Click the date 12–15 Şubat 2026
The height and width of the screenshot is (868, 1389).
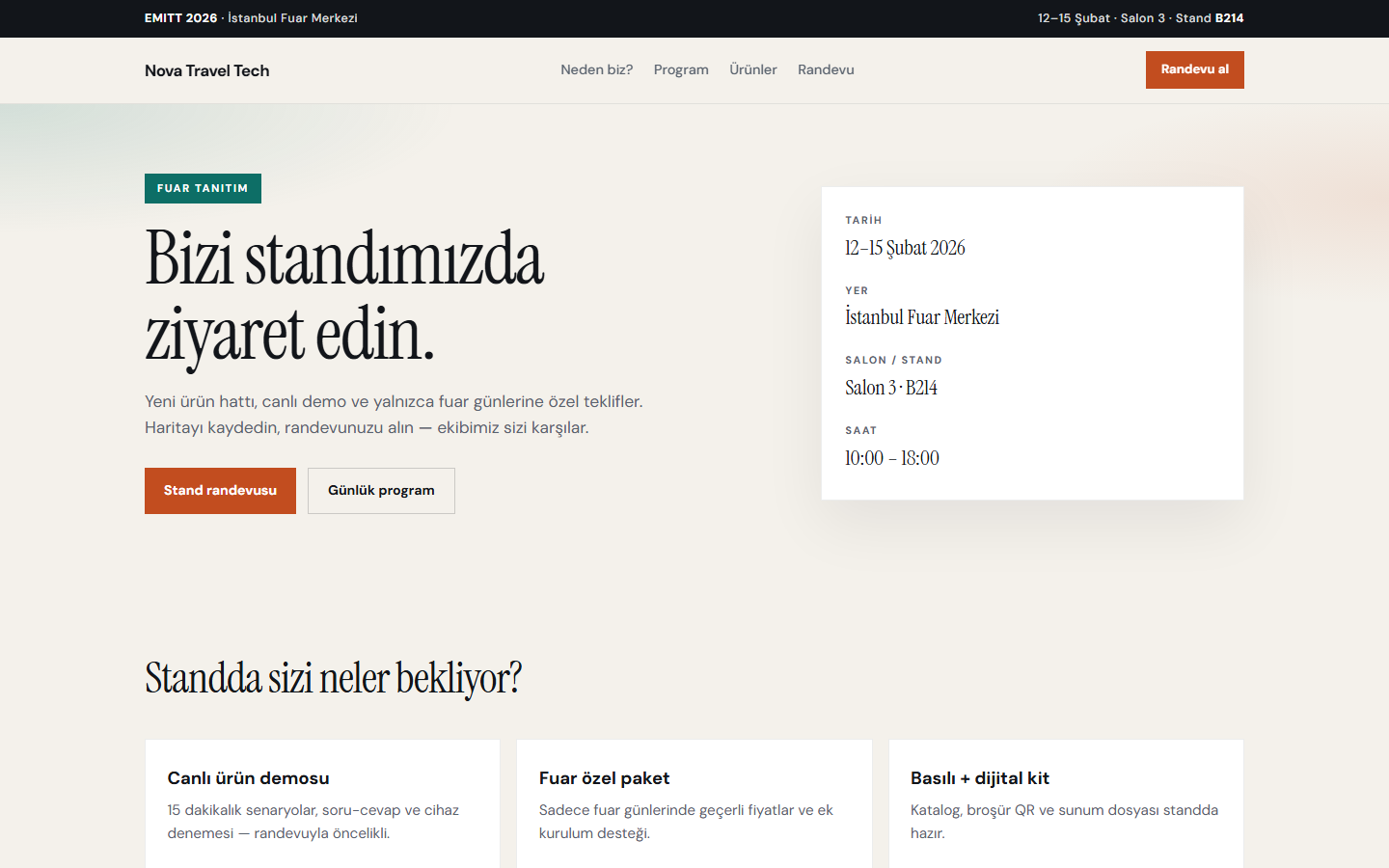click(x=905, y=248)
